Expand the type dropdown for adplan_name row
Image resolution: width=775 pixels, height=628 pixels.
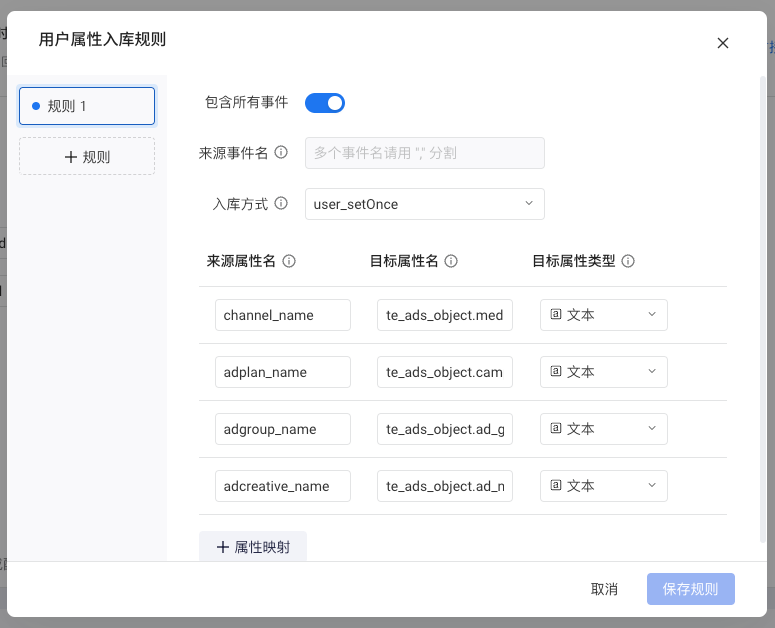click(x=603, y=372)
